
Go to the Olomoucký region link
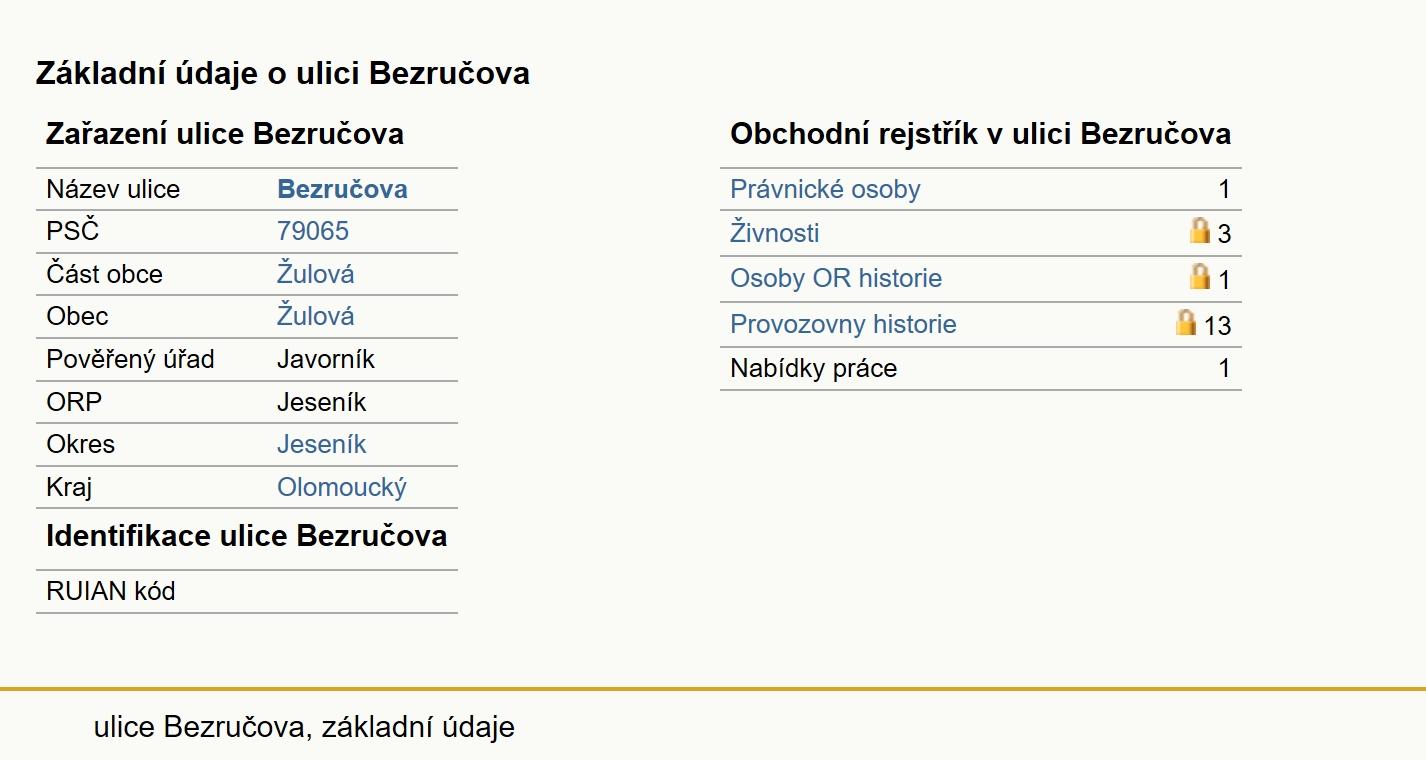(x=342, y=487)
